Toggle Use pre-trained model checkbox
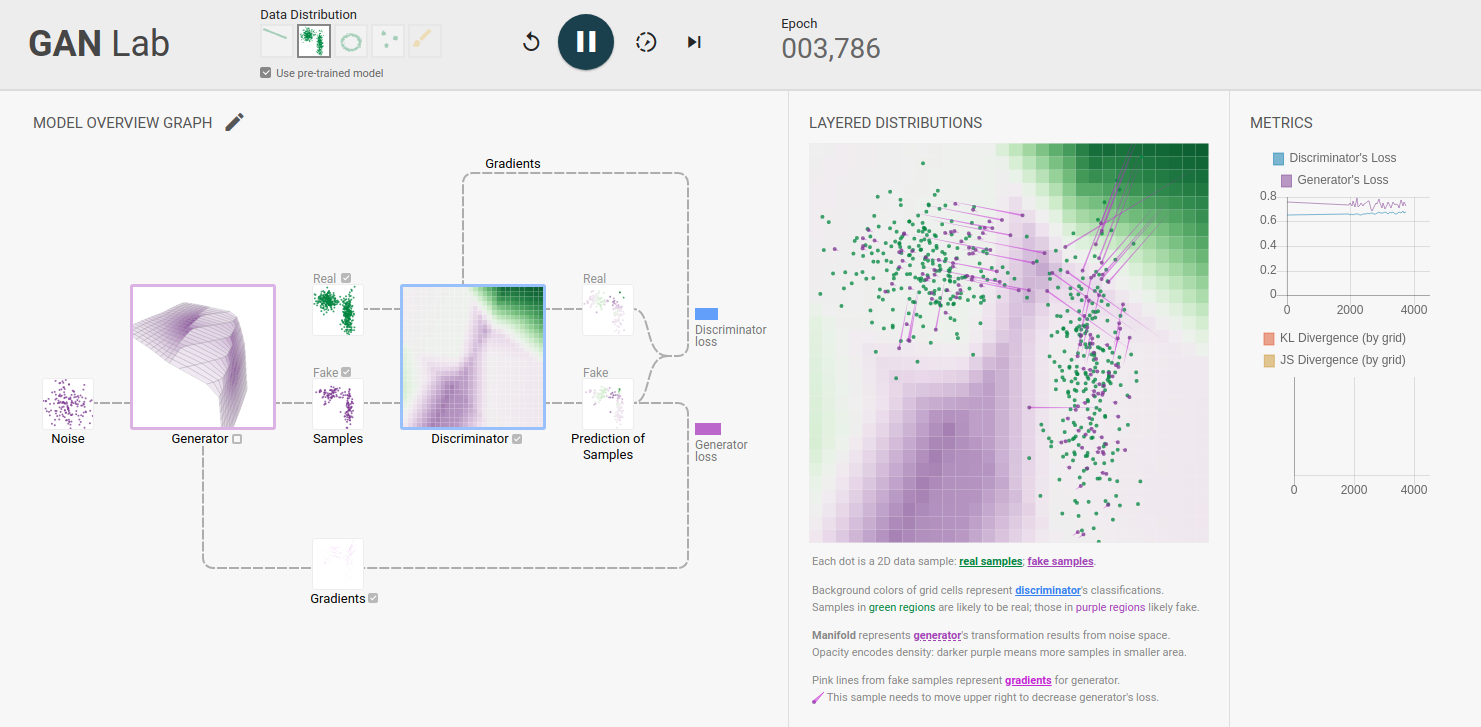Screen dimensions: 1481x727 point(265,73)
